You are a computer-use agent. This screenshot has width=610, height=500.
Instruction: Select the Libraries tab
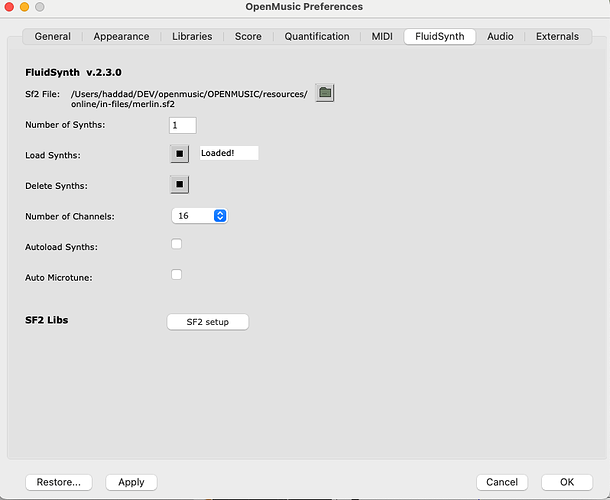point(192,37)
